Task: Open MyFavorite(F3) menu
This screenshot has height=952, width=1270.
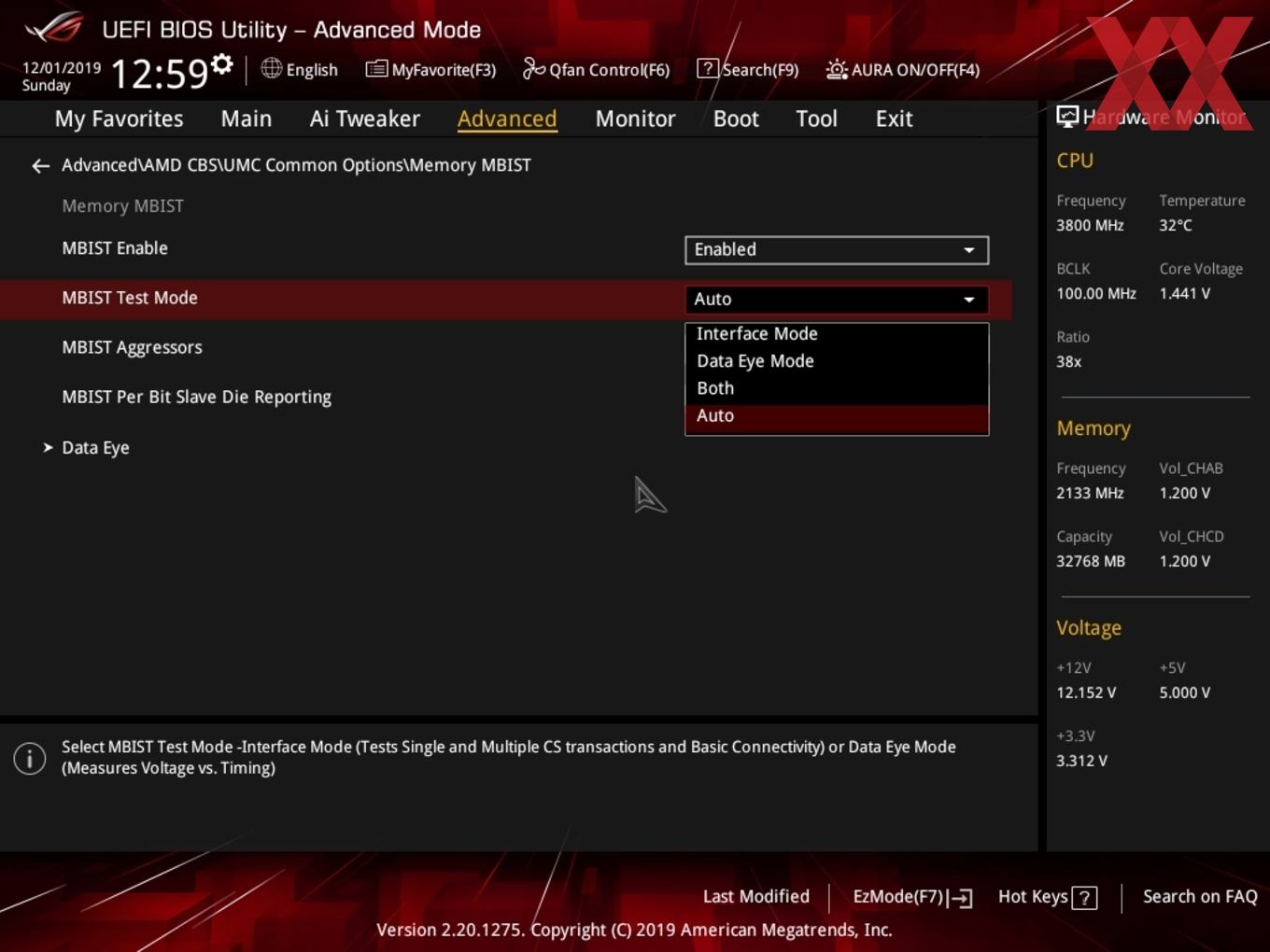Action: [x=430, y=69]
